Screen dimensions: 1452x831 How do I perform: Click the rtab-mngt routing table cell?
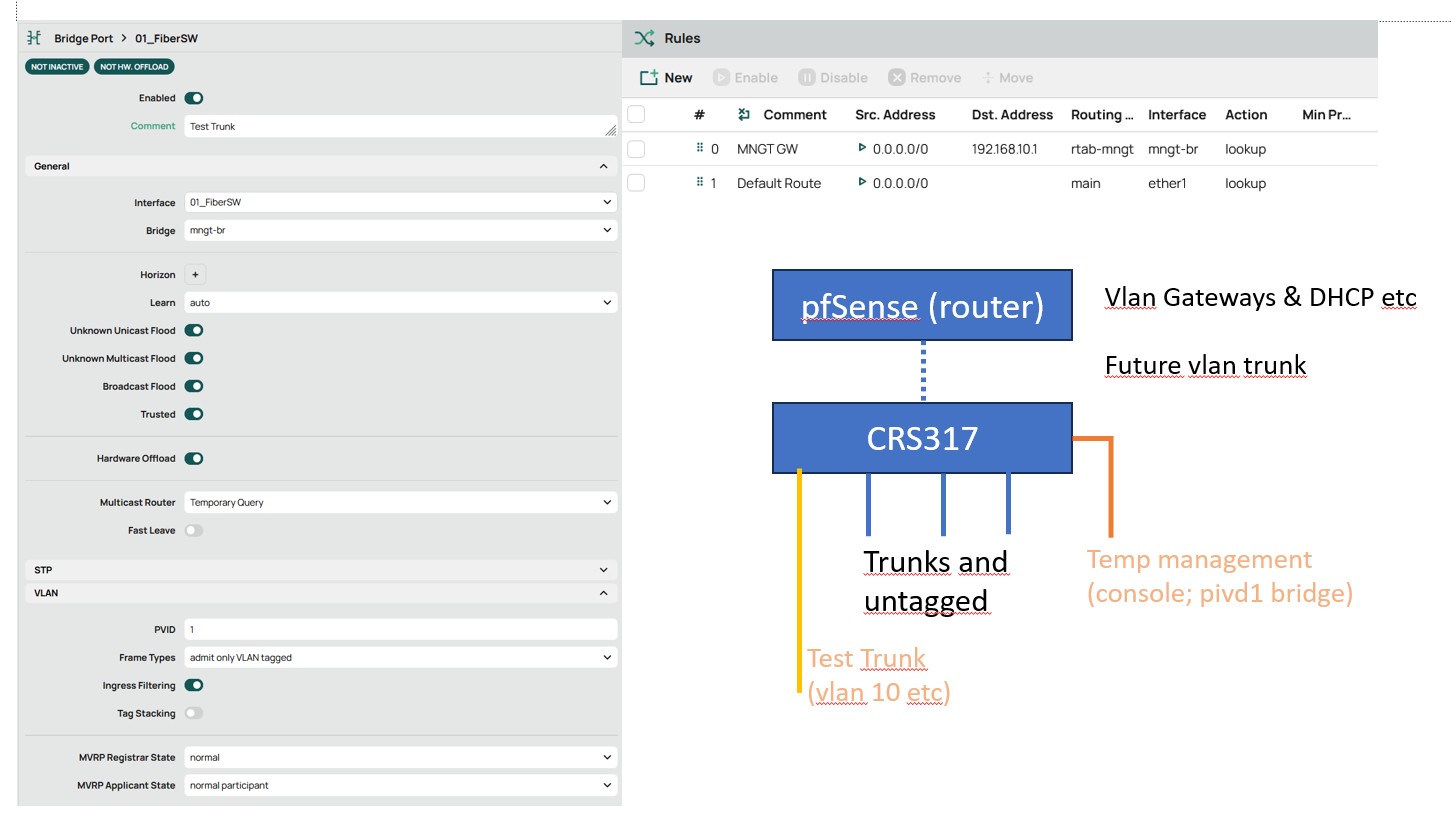[x=1102, y=149]
